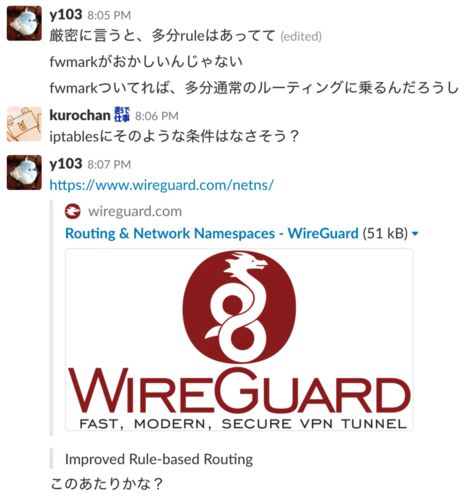
Task: Open y103's avatar beside the 8:07 PM message
Action: click(x=24, y=172)
